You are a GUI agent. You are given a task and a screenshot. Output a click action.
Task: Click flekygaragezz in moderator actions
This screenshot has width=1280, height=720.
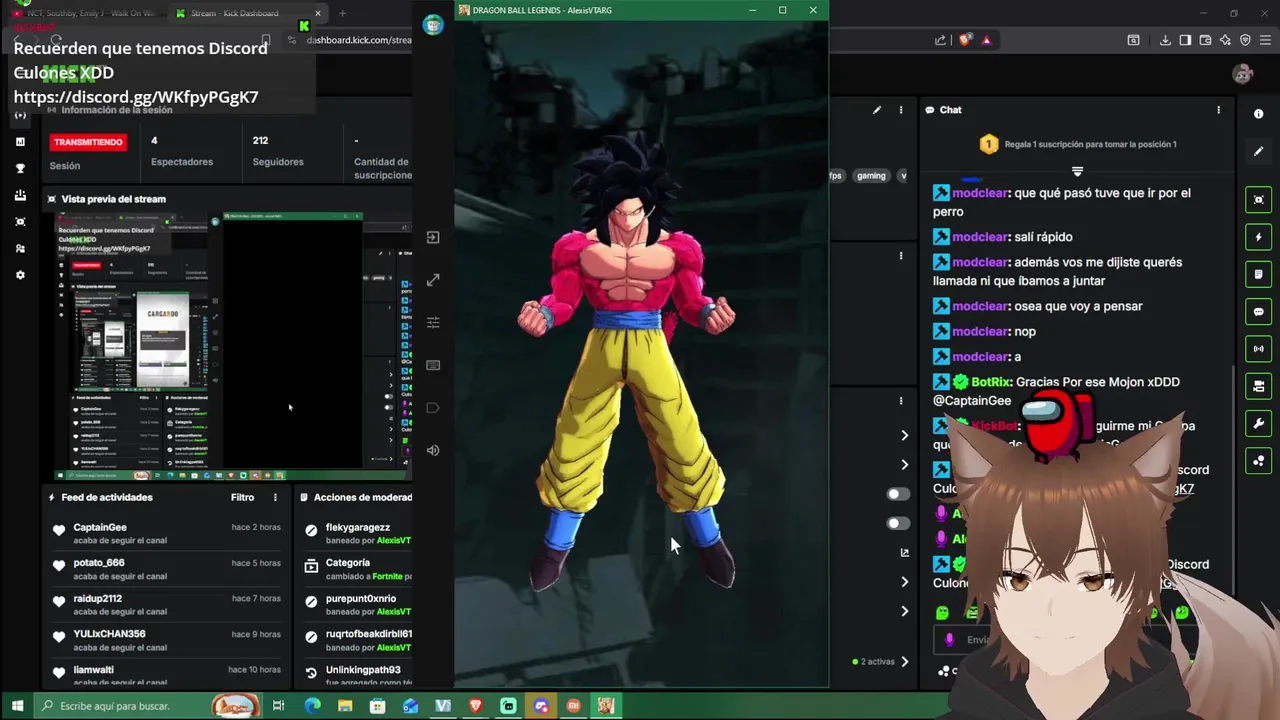(358, 527)
